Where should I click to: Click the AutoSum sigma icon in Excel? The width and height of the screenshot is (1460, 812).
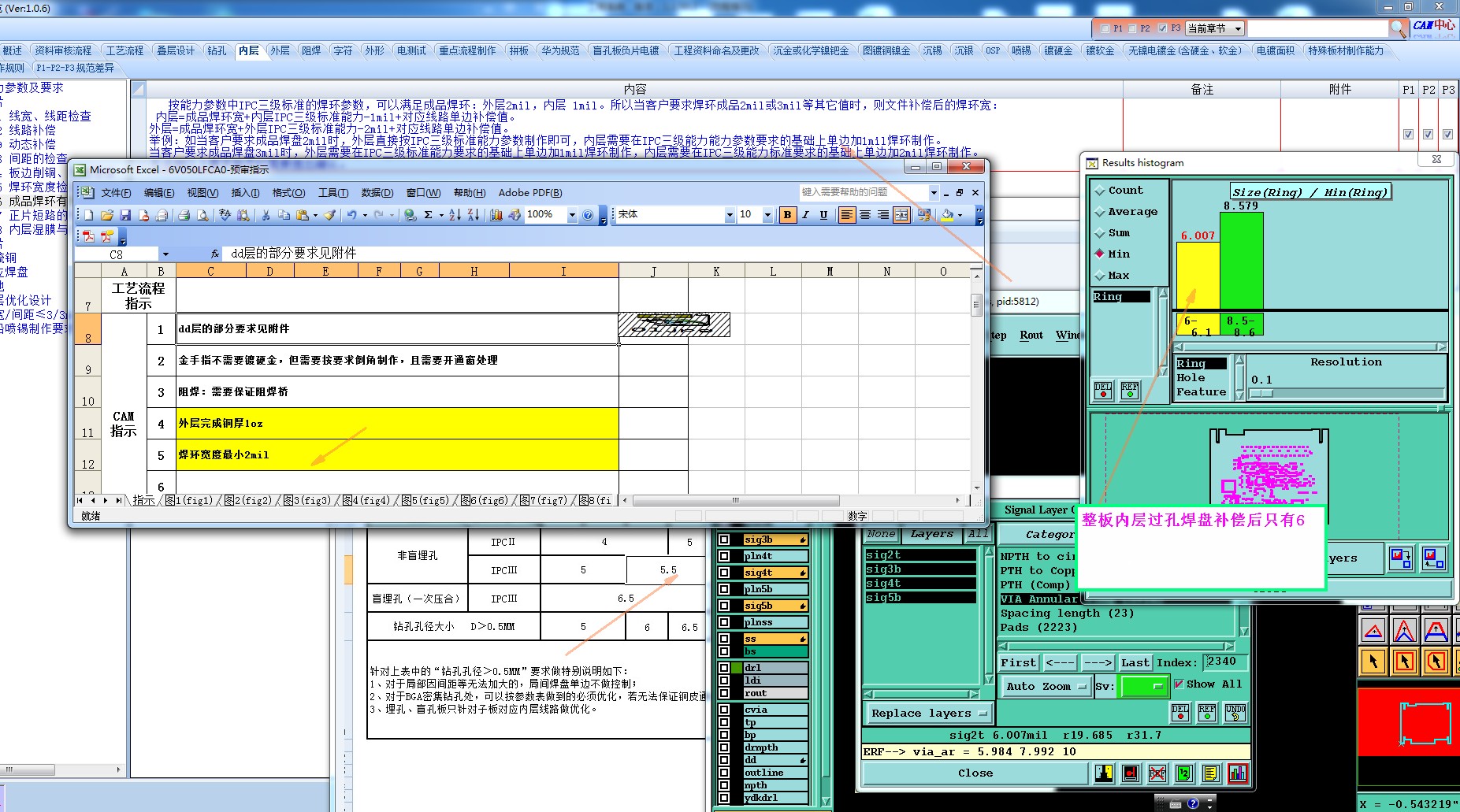pos(428,215)
